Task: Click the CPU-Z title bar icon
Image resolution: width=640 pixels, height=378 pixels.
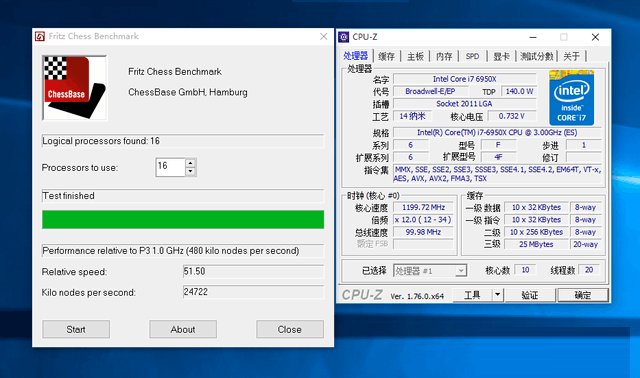Action: [x=344, y=37]
